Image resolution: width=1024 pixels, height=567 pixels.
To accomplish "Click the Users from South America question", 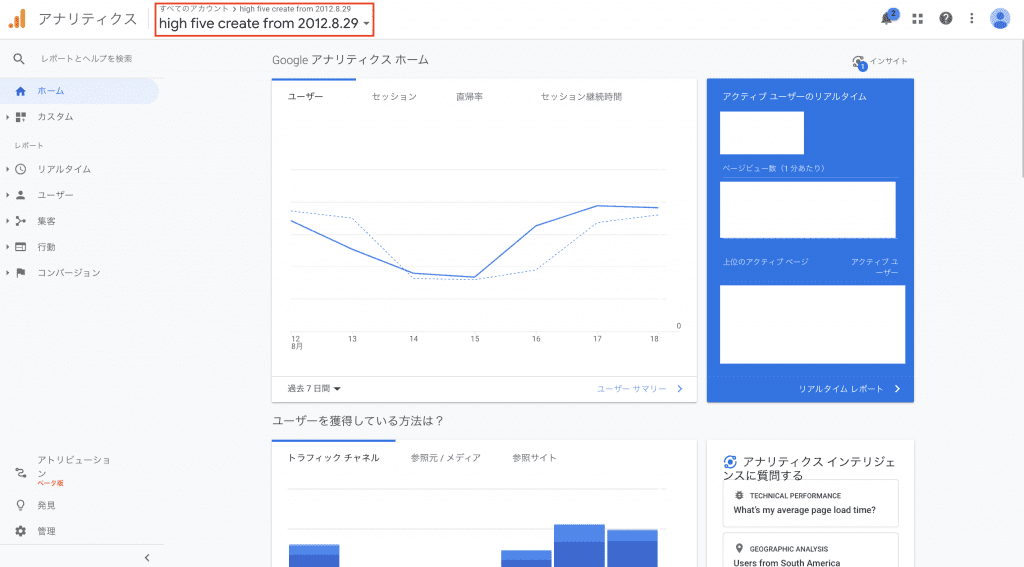I will coord(787,562).
